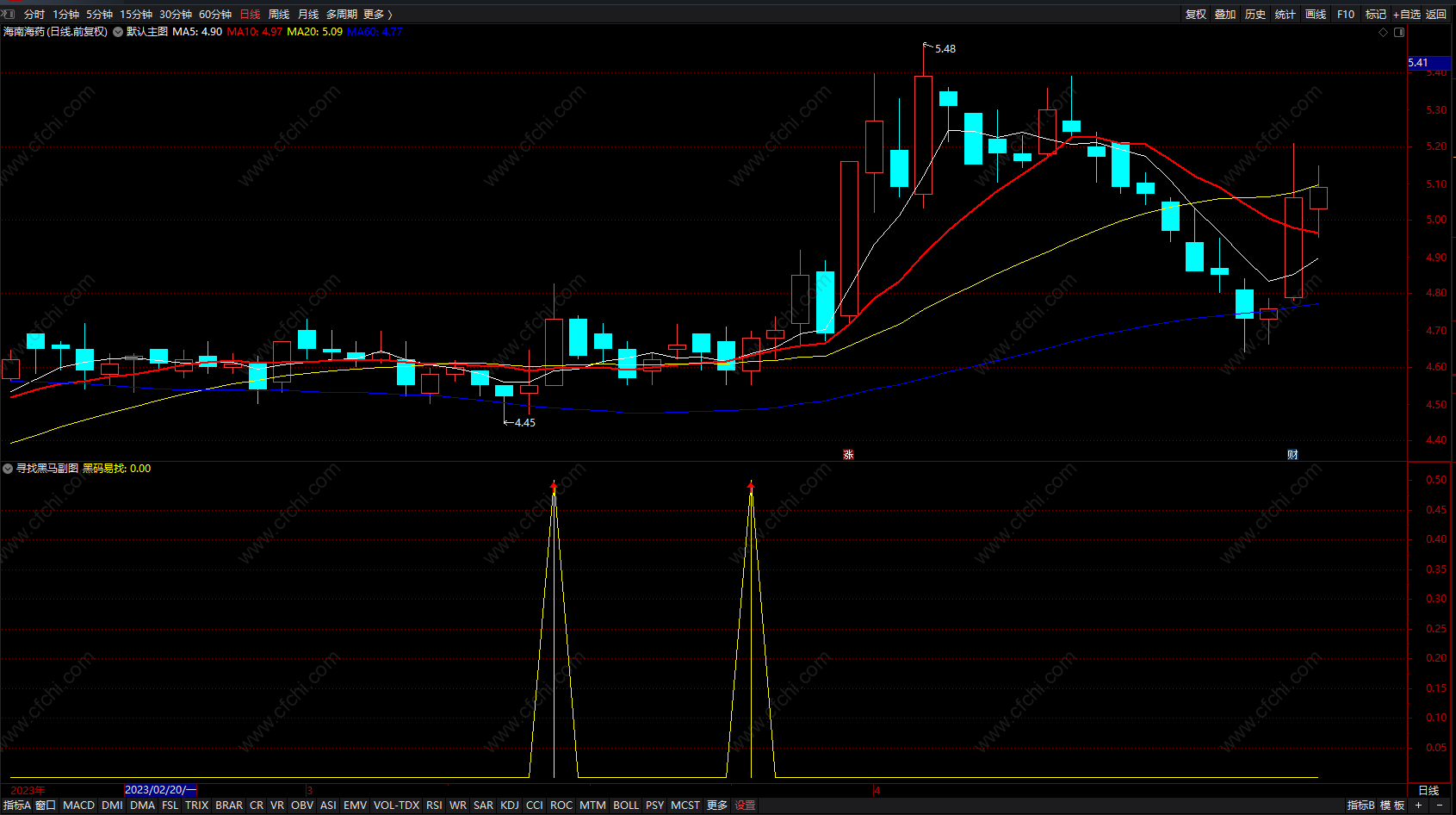
Task: Select the EMV indicator
Action: 355,806
